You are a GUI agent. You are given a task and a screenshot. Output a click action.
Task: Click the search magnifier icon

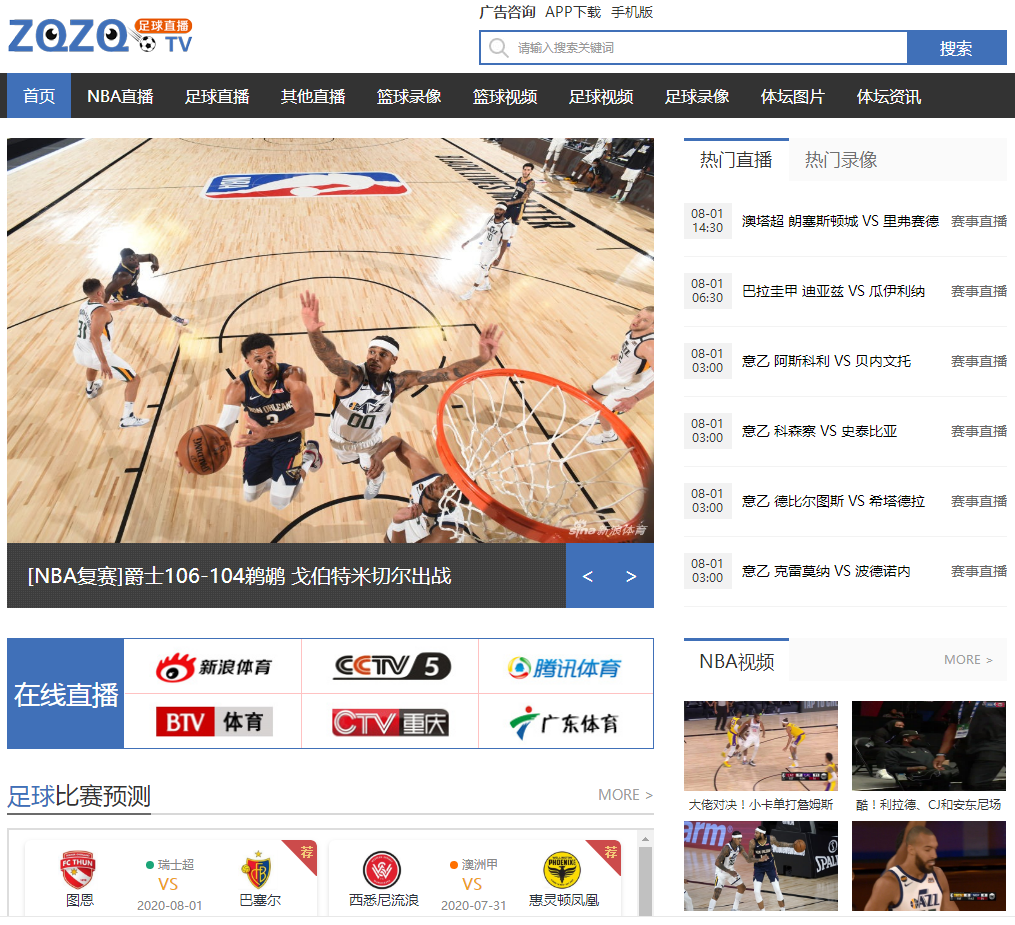(498, 48)
